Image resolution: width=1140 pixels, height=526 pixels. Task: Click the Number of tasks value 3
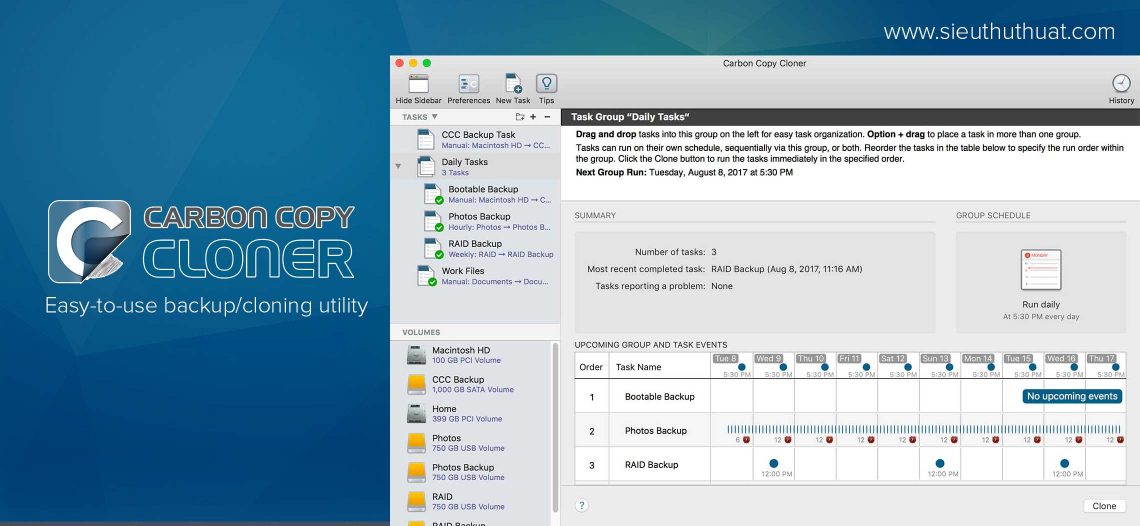(x=714, y=252)
